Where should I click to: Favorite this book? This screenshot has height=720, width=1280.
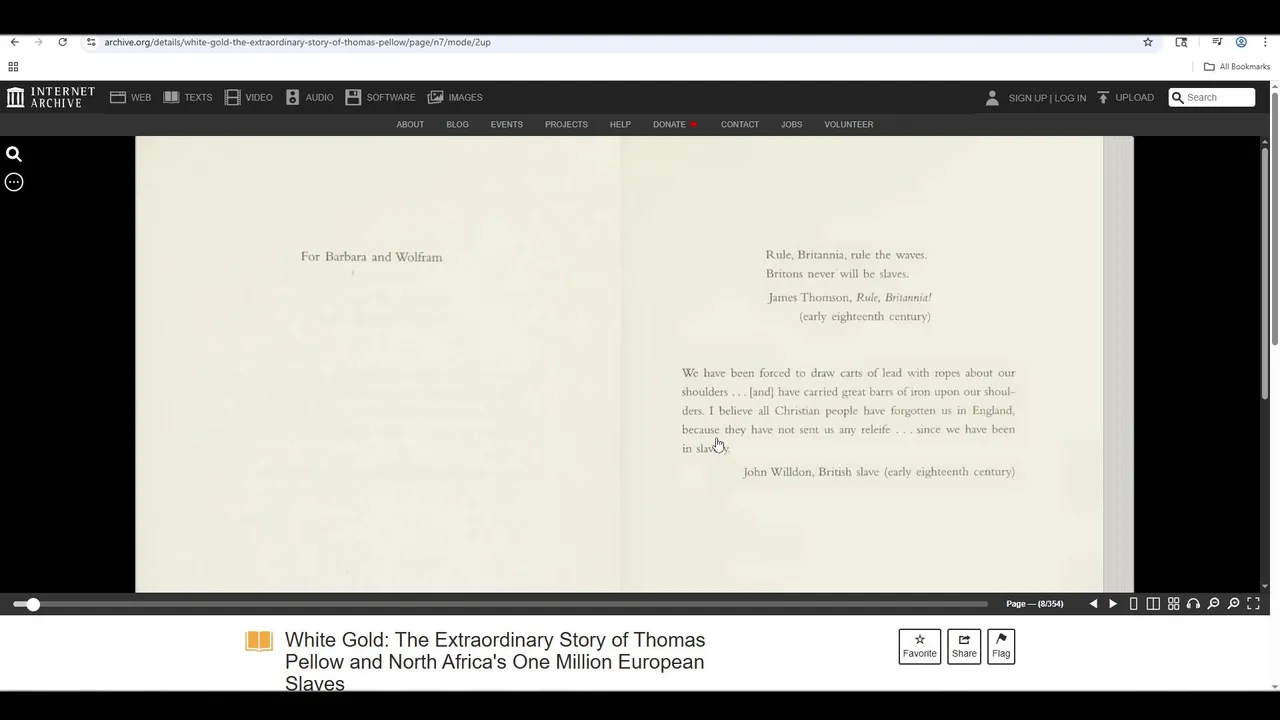920,646
